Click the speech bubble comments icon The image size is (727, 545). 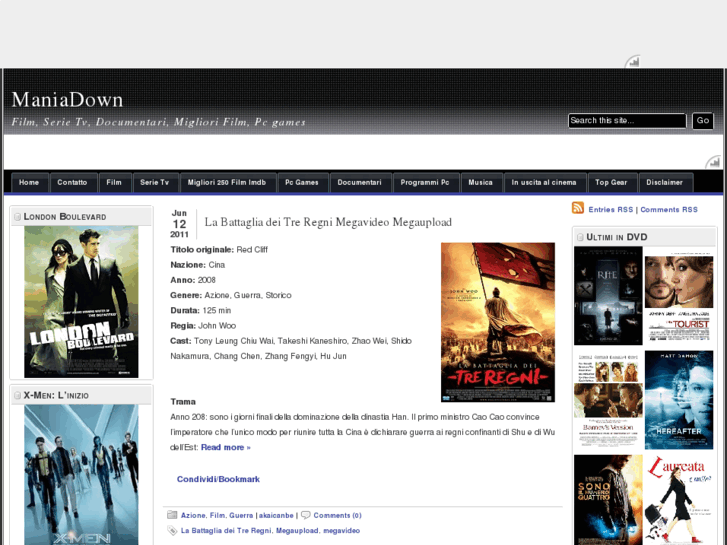click(306, 515)
